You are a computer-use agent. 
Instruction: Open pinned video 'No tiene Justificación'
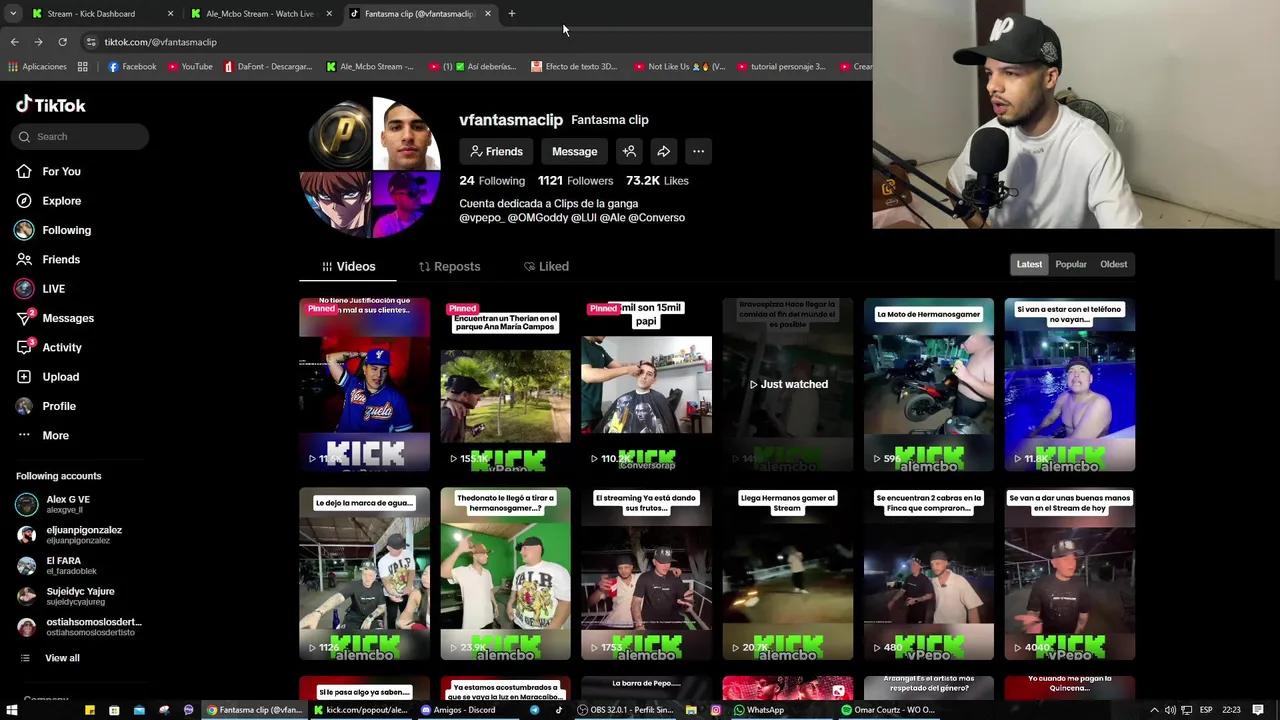point(364,384)
